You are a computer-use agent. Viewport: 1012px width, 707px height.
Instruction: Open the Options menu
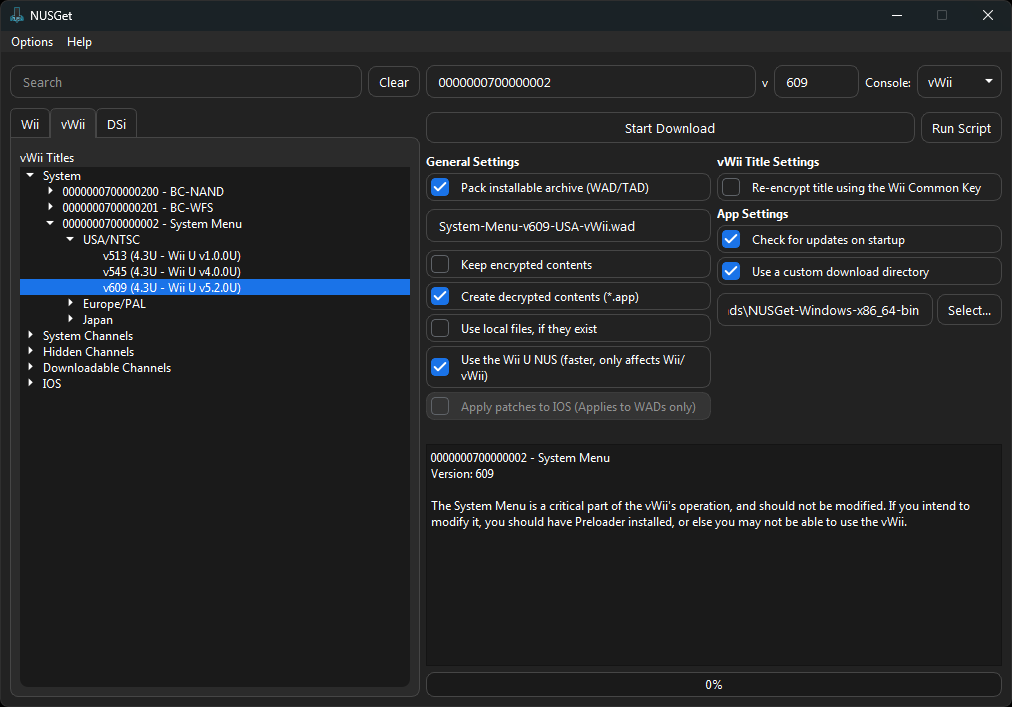click(x=32, y=42)
